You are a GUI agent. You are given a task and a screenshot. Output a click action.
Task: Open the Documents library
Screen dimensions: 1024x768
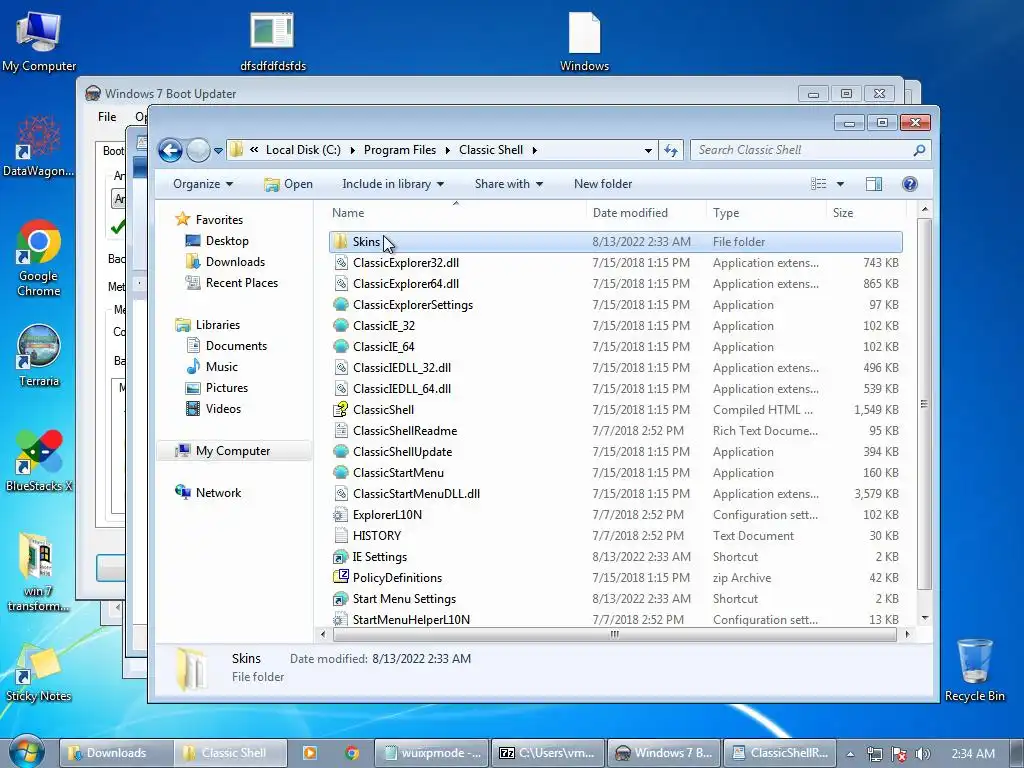[x=236, y=346]
